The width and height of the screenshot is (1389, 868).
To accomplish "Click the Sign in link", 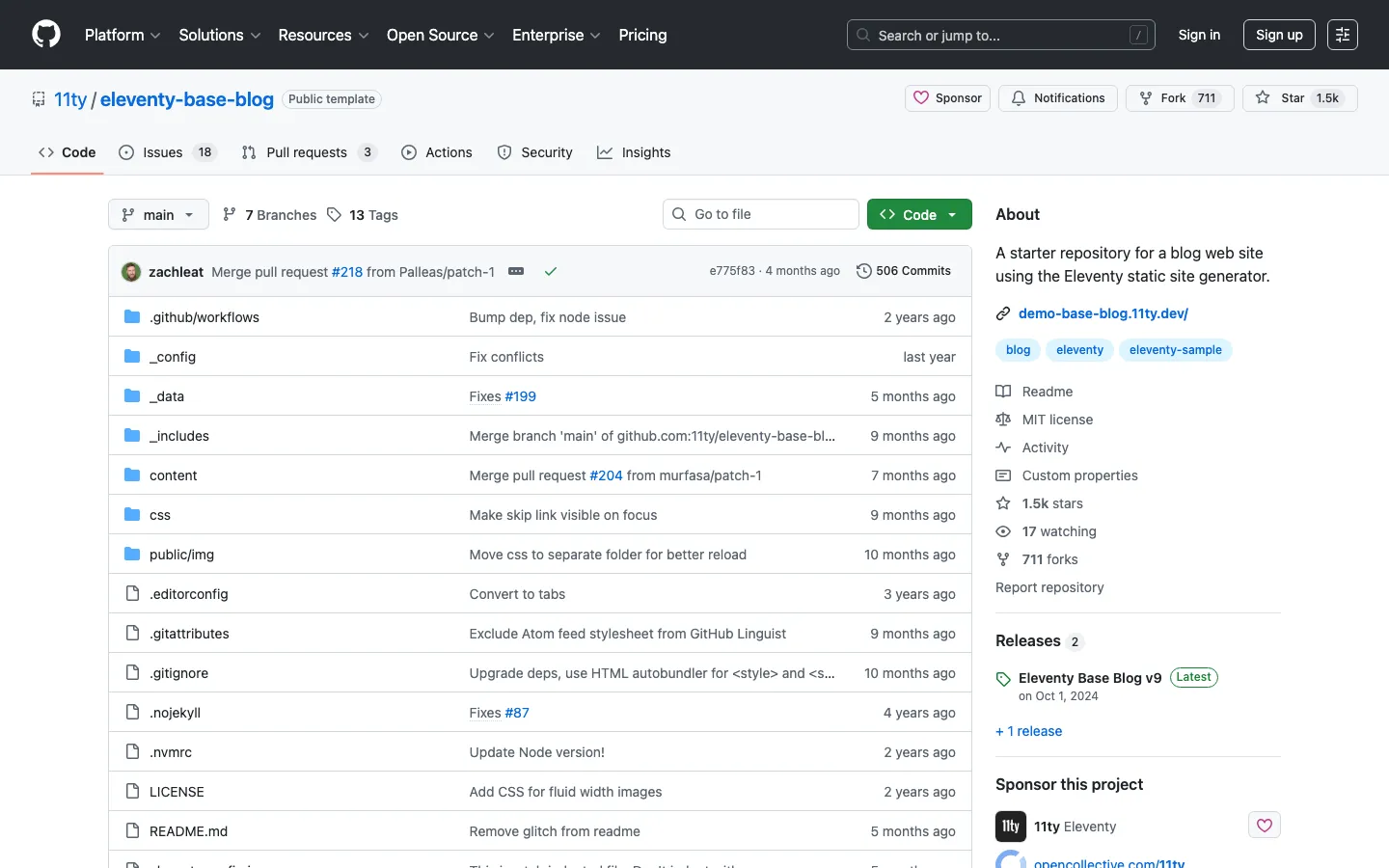I will tap(1199, 35).
